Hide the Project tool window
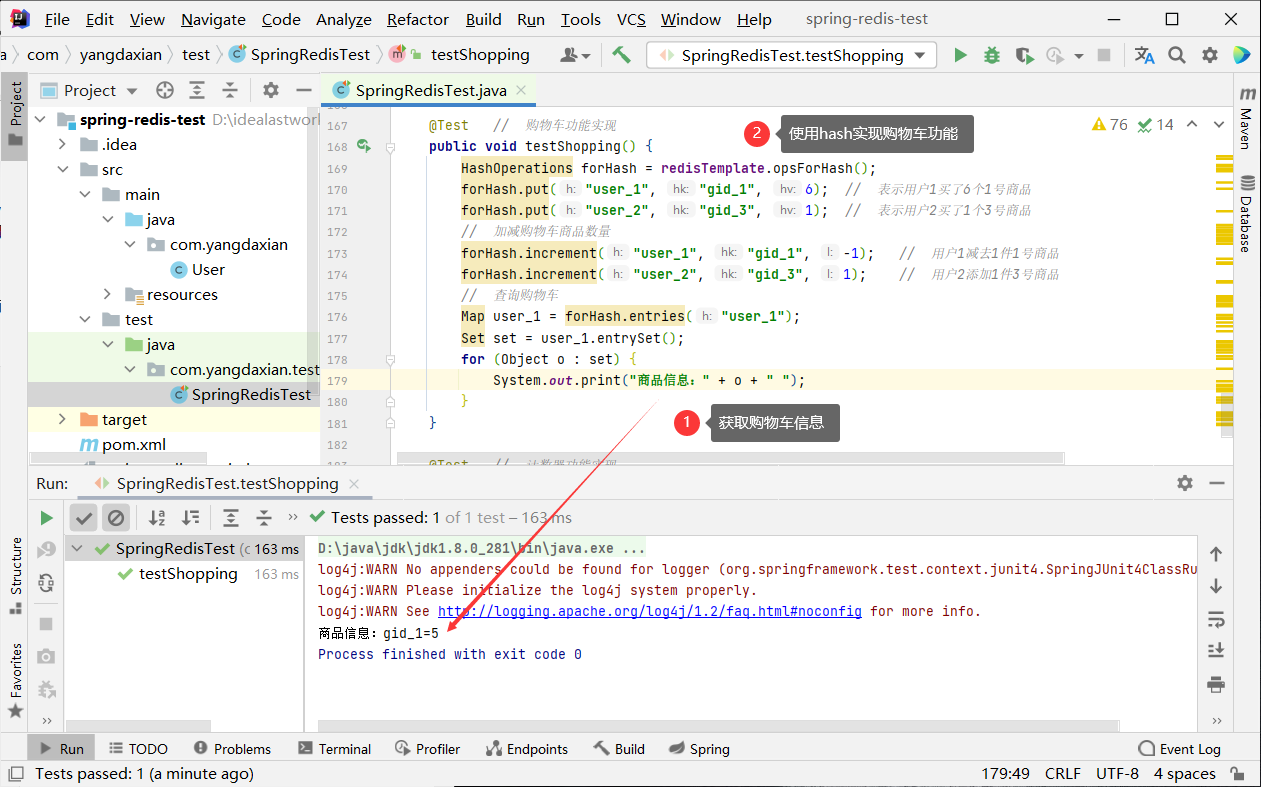1261x787 pixels. [302, 90]
